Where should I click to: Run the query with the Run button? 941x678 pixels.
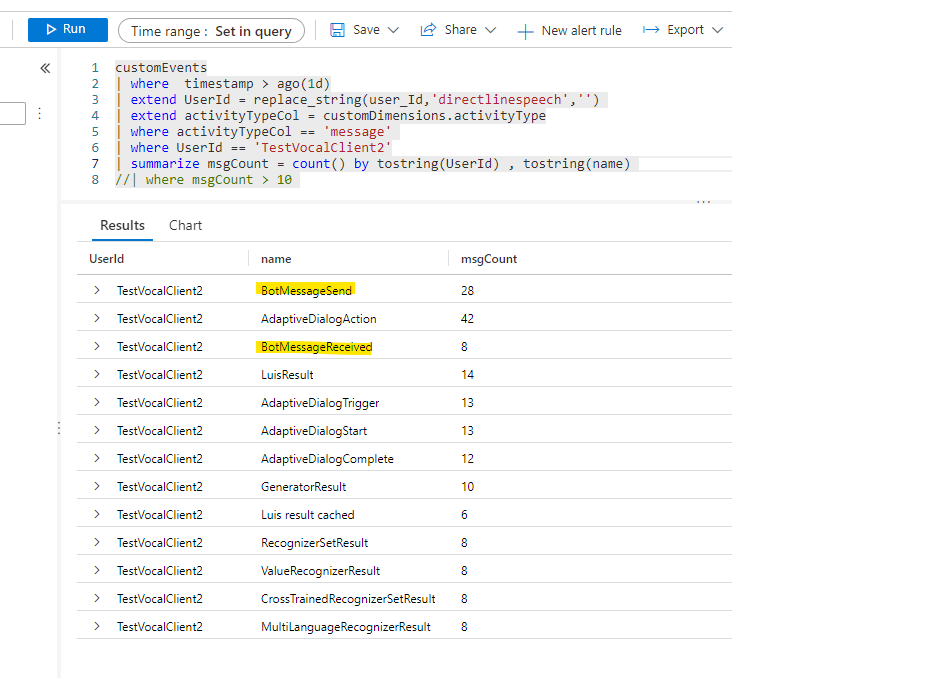pos(68,29)
